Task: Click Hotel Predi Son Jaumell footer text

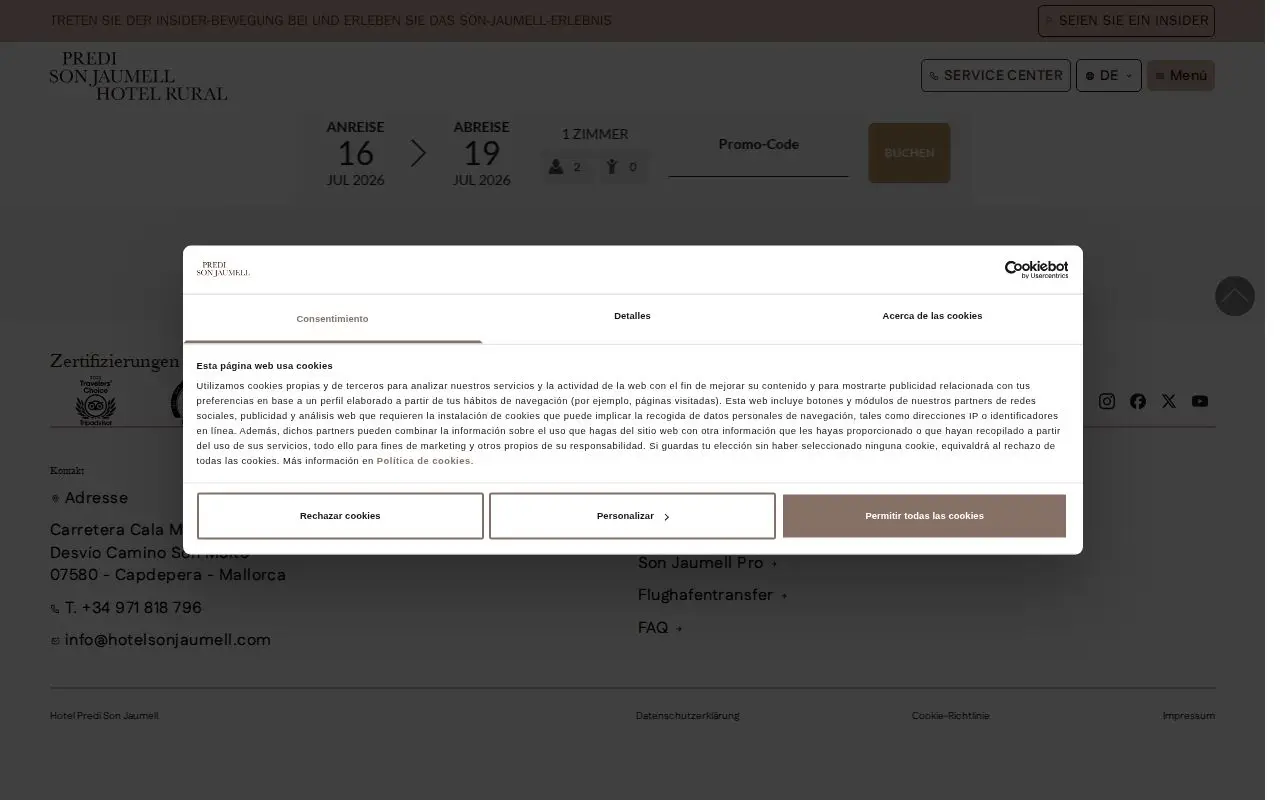Action: (104, 716)
